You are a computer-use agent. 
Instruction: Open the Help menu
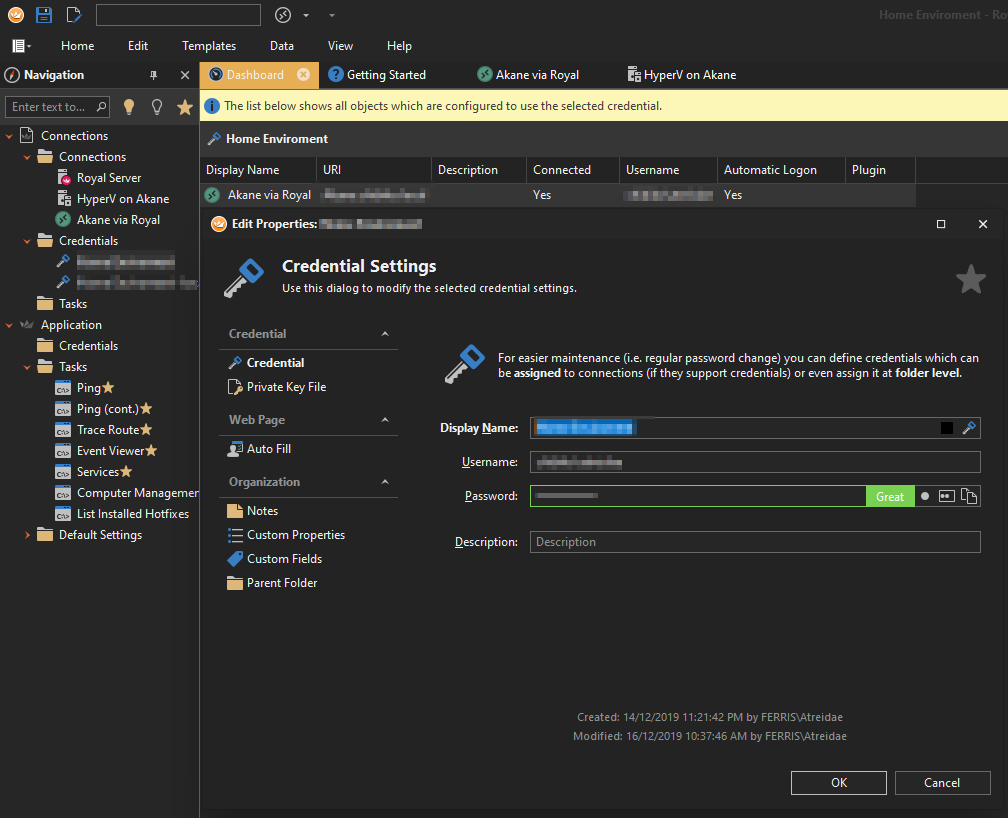point(399,46)
